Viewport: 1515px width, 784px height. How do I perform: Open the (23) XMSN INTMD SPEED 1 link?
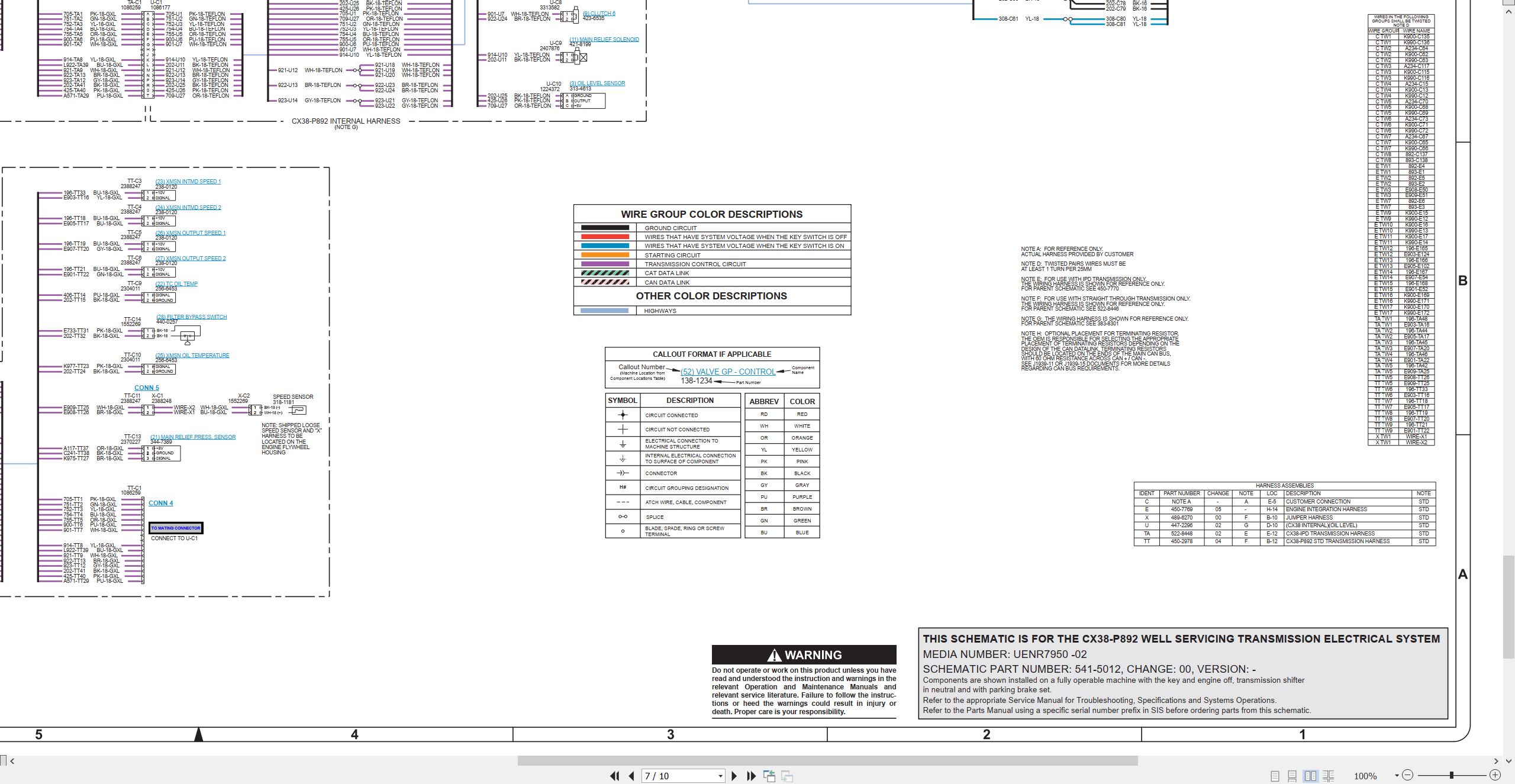click(x=188, y=182)
